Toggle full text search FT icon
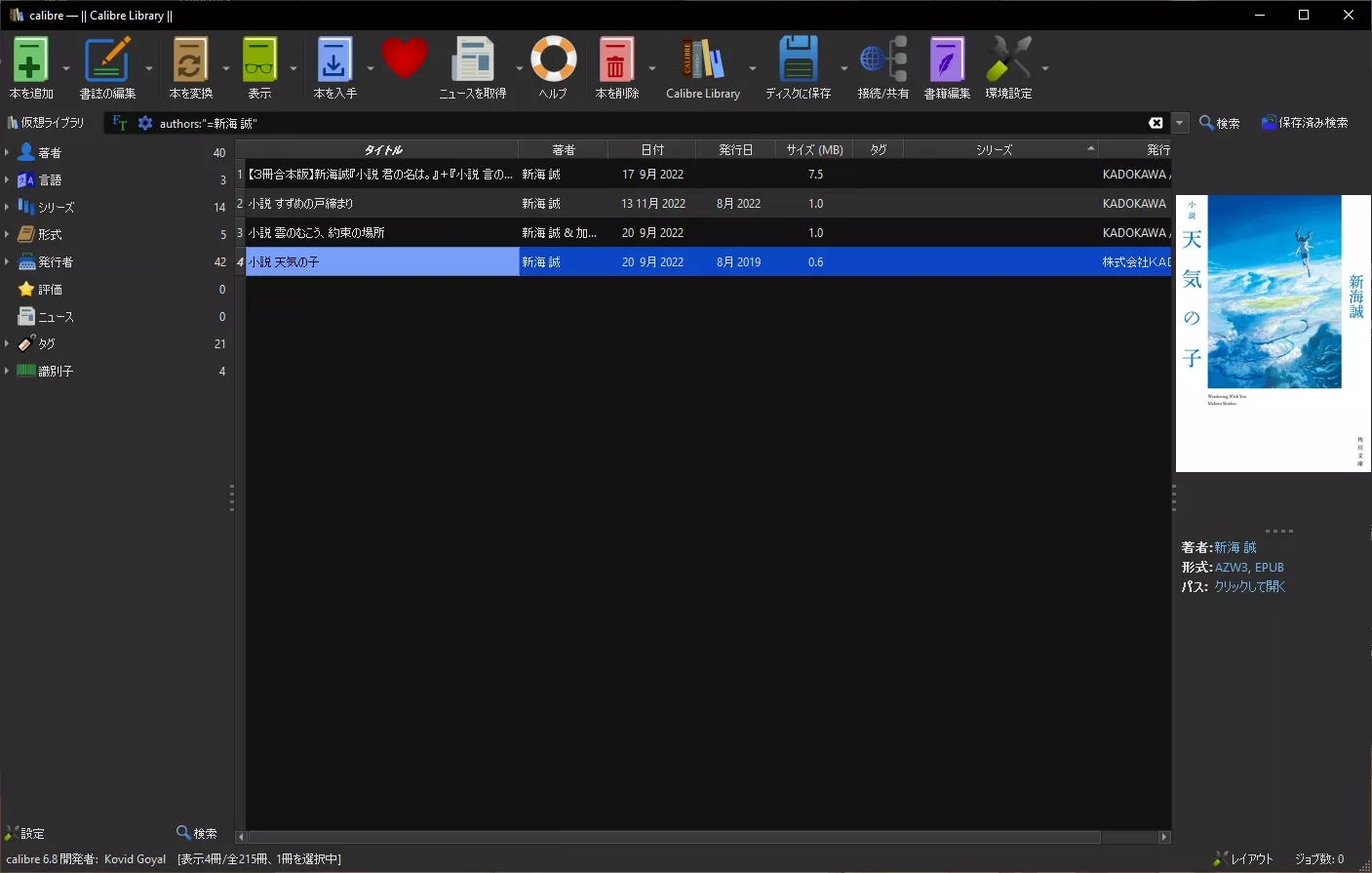Screen dimensions: 1372x873 click(120, 123)
